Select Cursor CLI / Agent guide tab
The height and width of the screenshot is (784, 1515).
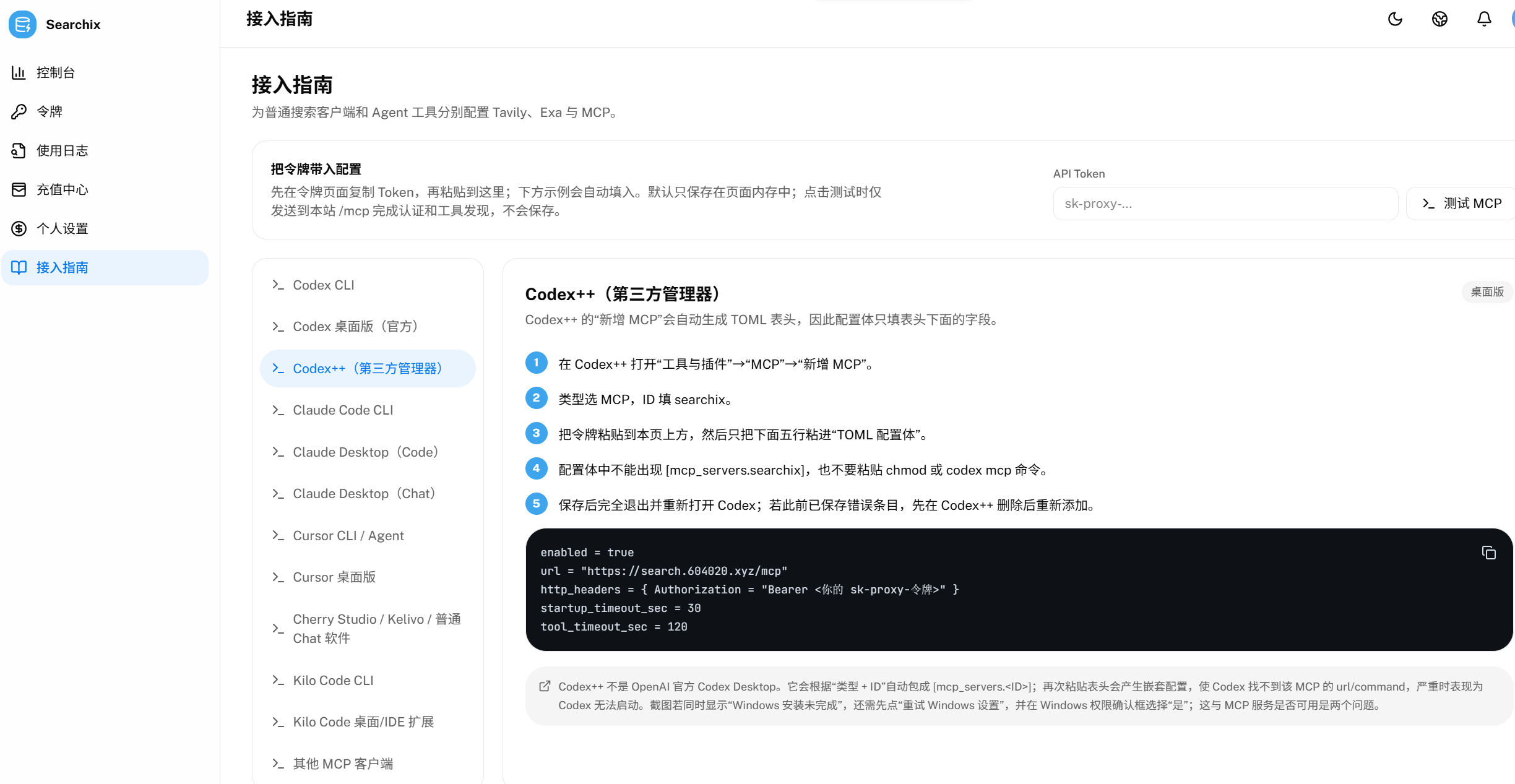368,536
